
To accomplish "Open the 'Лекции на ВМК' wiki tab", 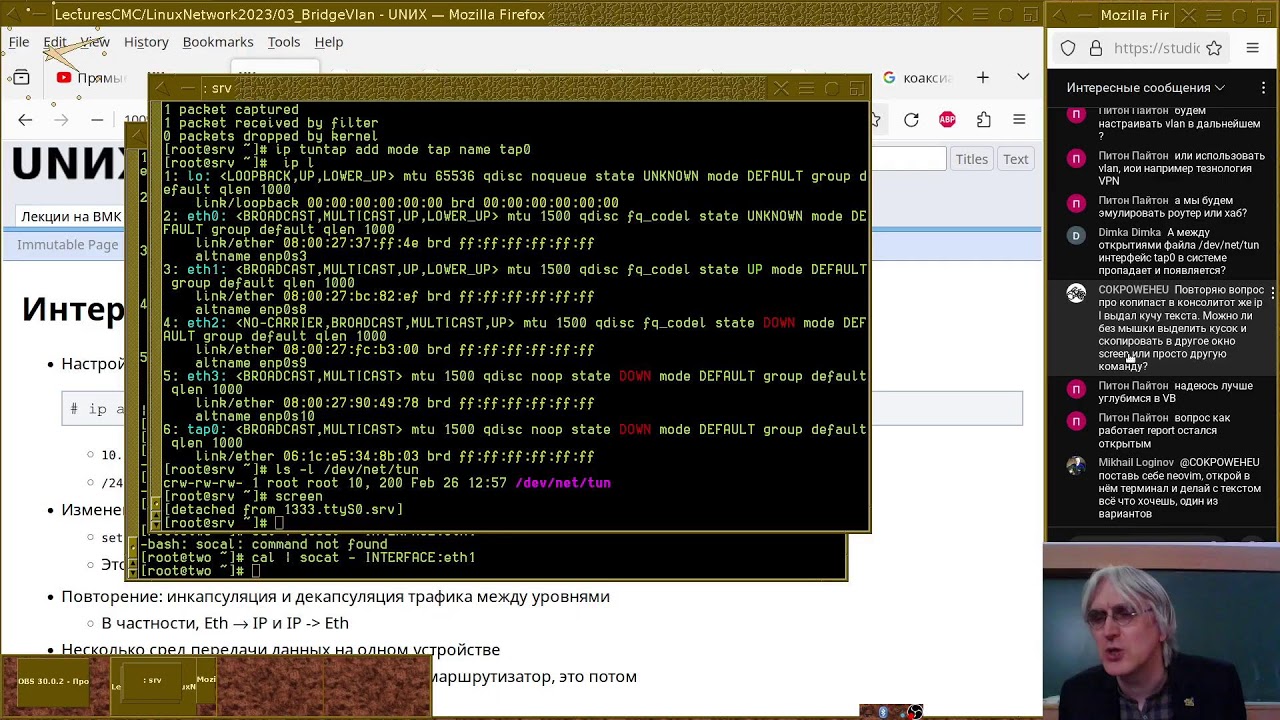I will pos(71,216).
